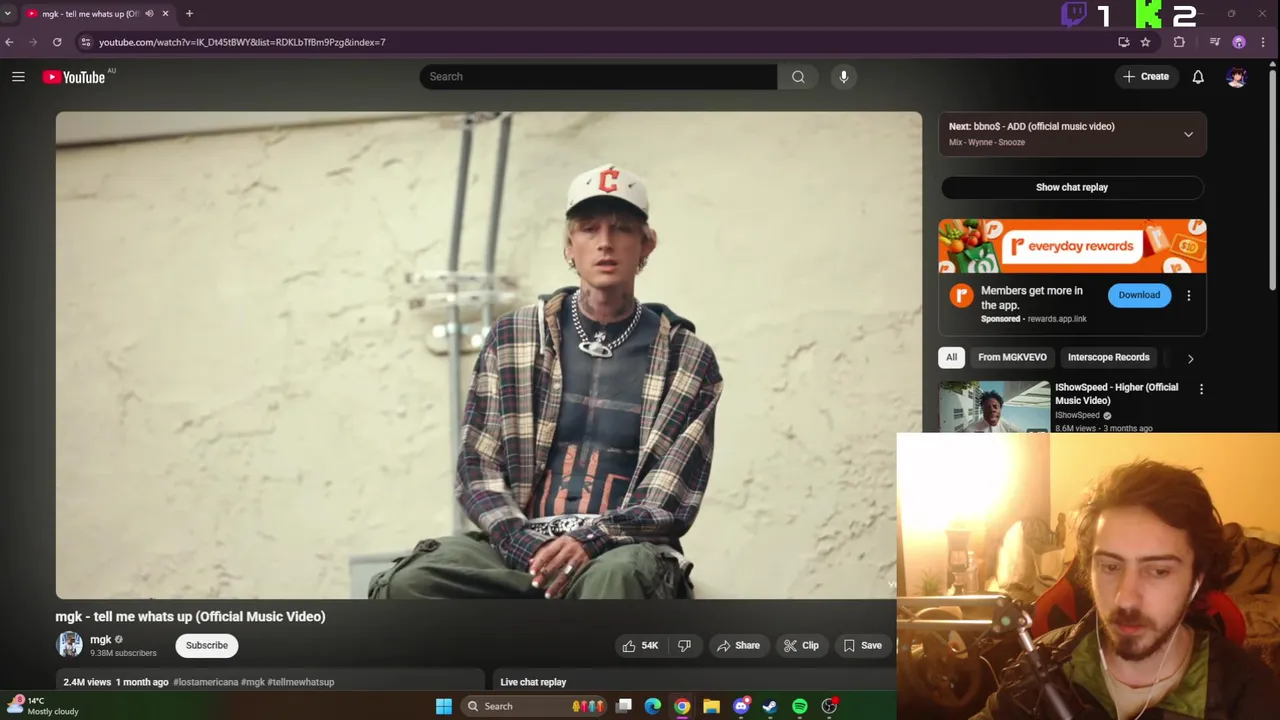Open the mgk channel name link
The height and width of the screenshot is (720, 1280).
tap(101, 639)
